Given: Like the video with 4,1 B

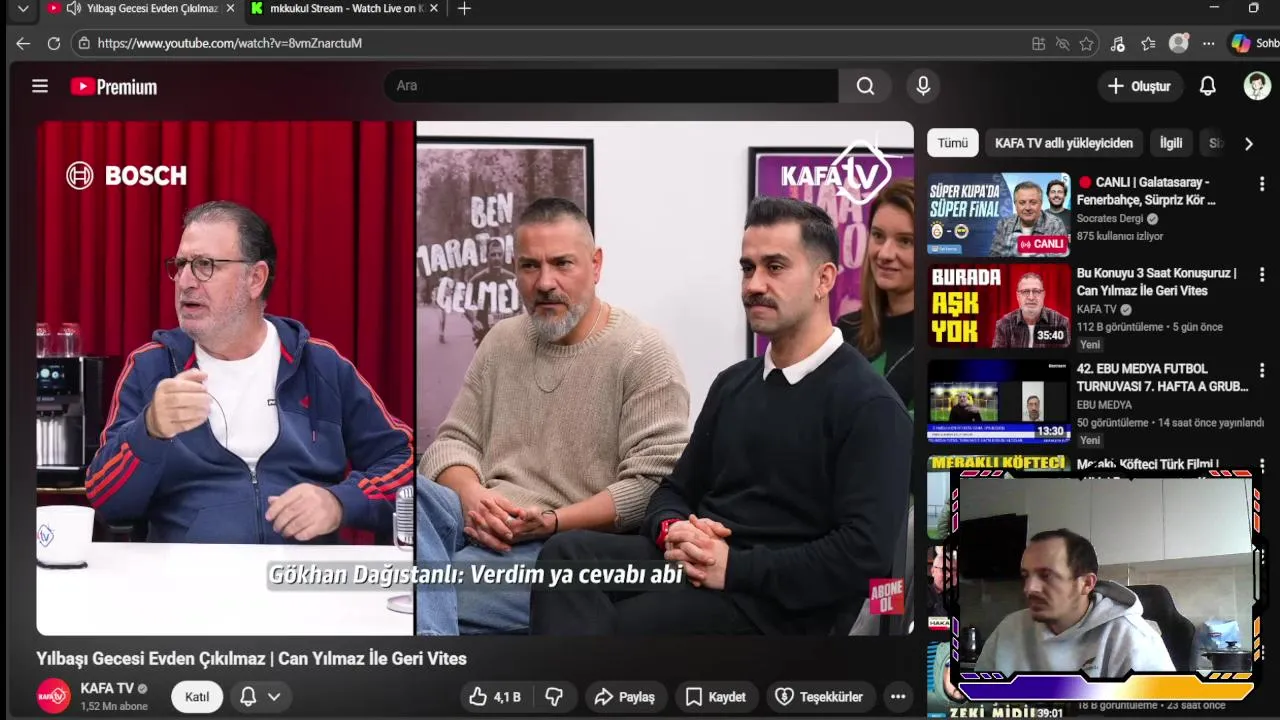Looking at the screenshot, I should click(497, 697).
